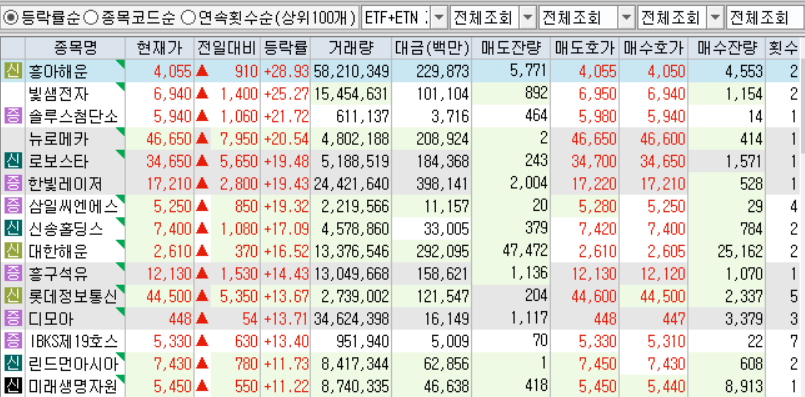Click the 신 badge next to 미래생명자원
This screenshot has width=805, height=397.
[x=13, y=387]
